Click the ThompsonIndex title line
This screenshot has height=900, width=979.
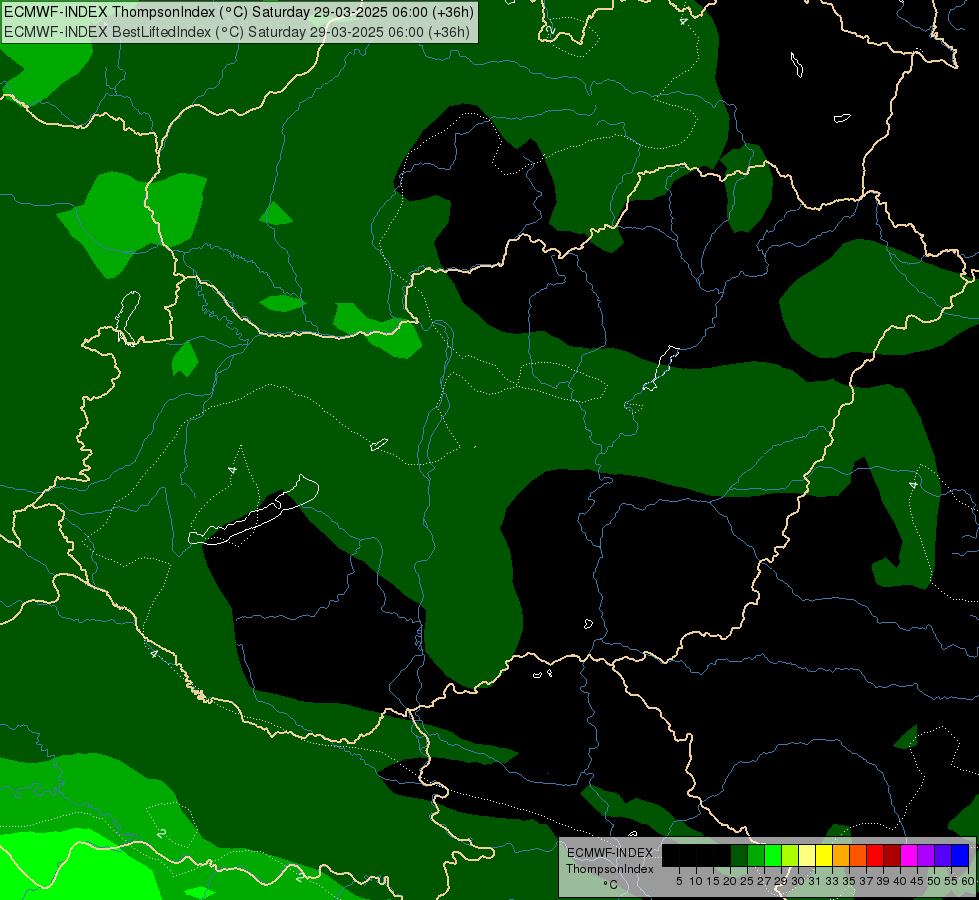(x=239, y=12)
